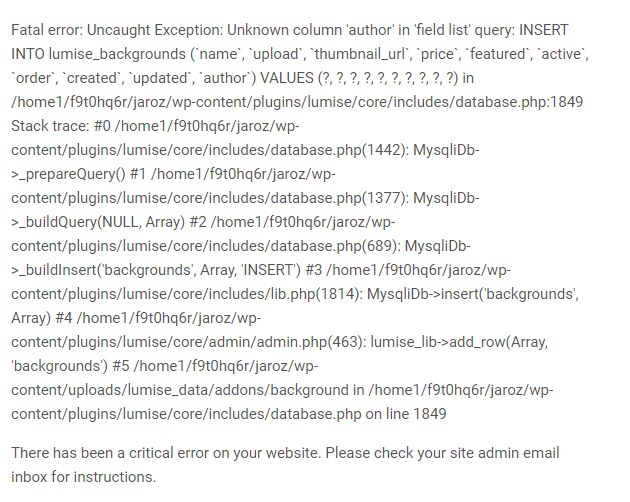Click 'admin.php(463)' file reference
The height and width of the screenshot is (502, 630).
[x=311, y=342]
